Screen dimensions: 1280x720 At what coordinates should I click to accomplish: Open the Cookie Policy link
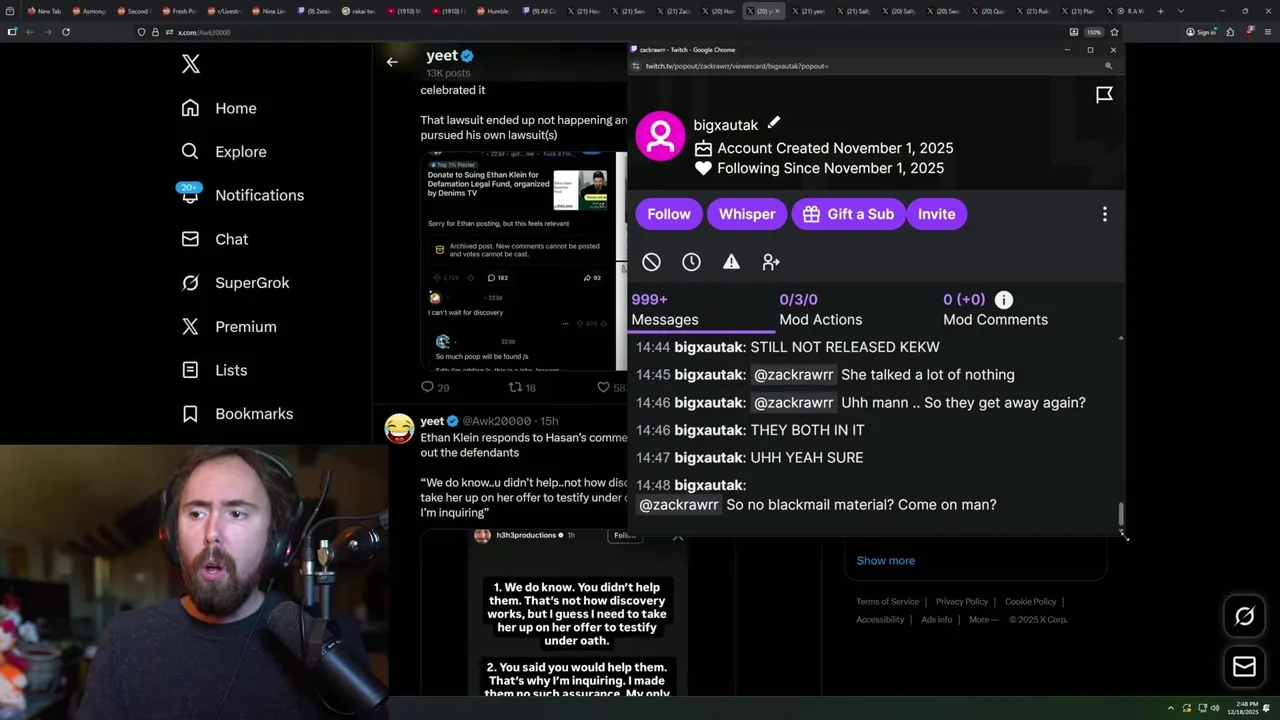1031,602
